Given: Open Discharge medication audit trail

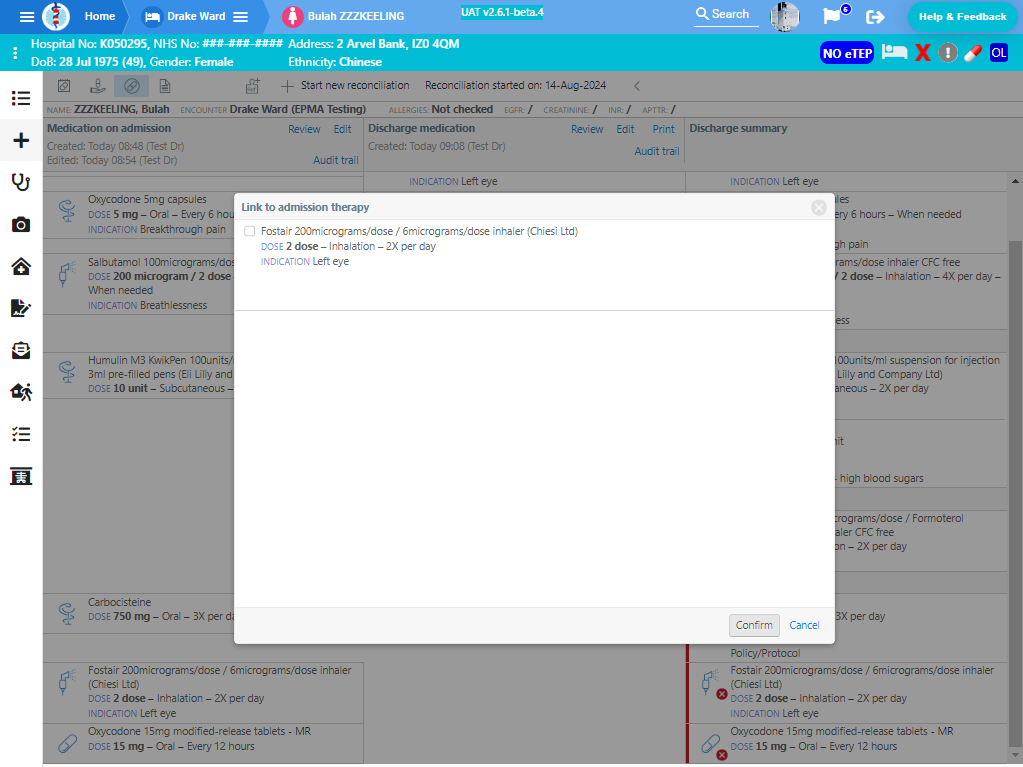Looking at the screenshot, I should [657, 151].
